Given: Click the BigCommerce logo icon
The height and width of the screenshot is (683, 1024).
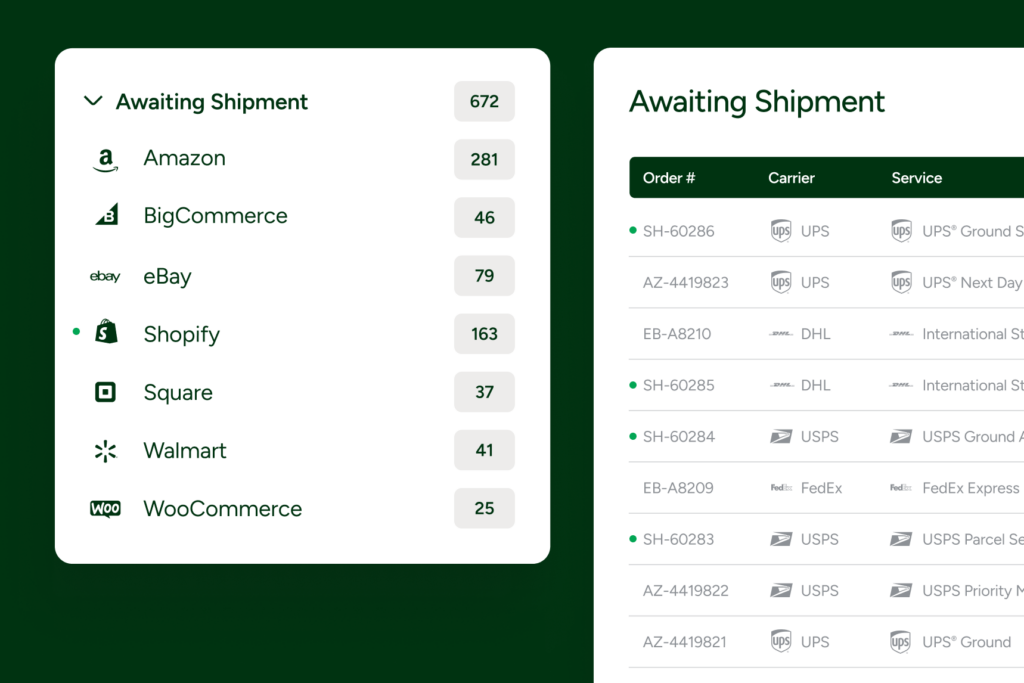Looking at the screenshot, I should point(106,215).
